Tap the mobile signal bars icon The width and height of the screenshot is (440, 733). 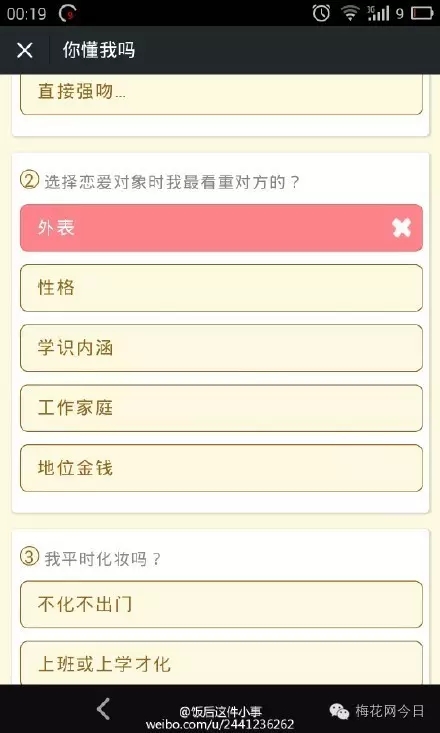(378, 13)
